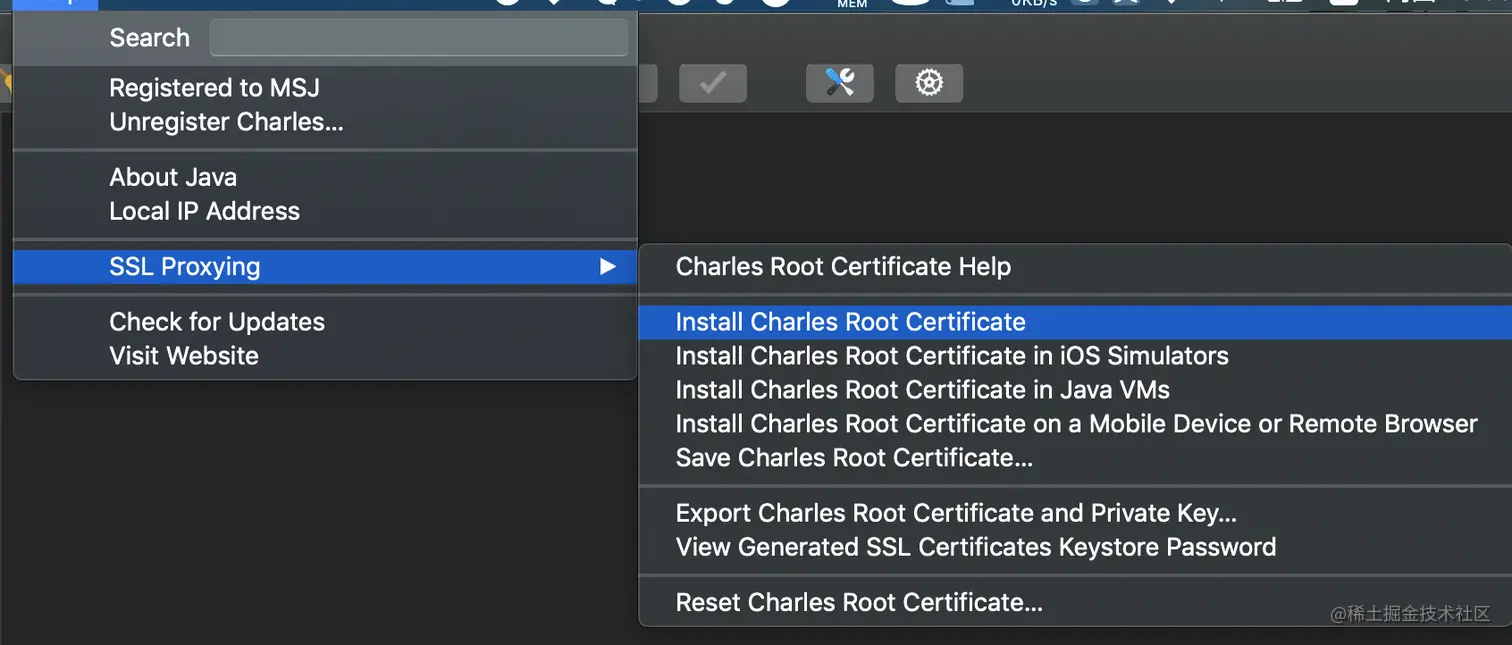This screenshot has height=645, width=1512.
Task: Select Check for Updates
Action: [325, 322]
